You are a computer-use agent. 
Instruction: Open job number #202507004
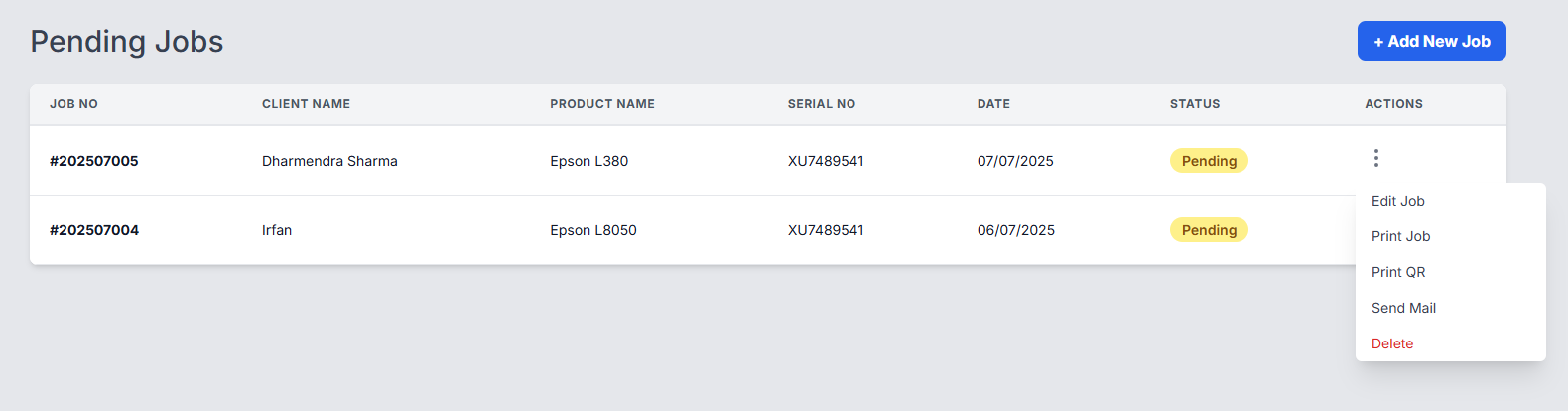tap(94, 230)
